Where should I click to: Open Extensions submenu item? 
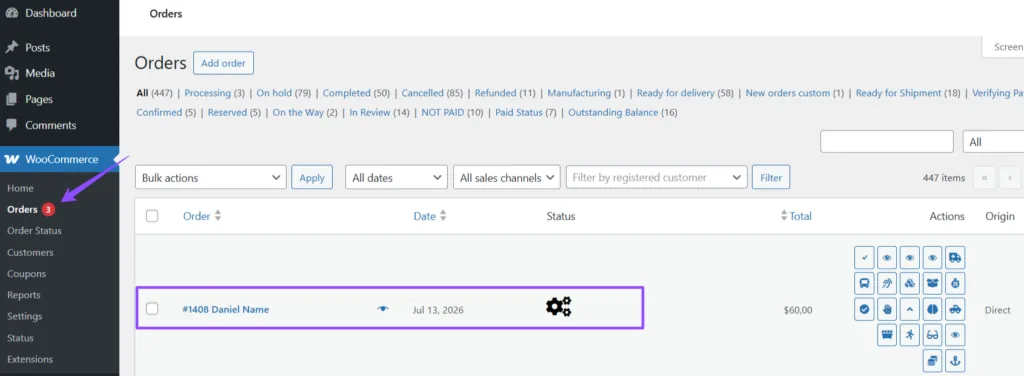[x=30, y=359]
